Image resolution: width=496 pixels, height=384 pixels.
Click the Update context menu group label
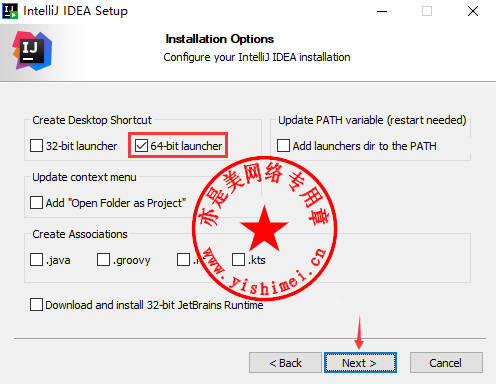pyautogui.click(x=84, y=177)
